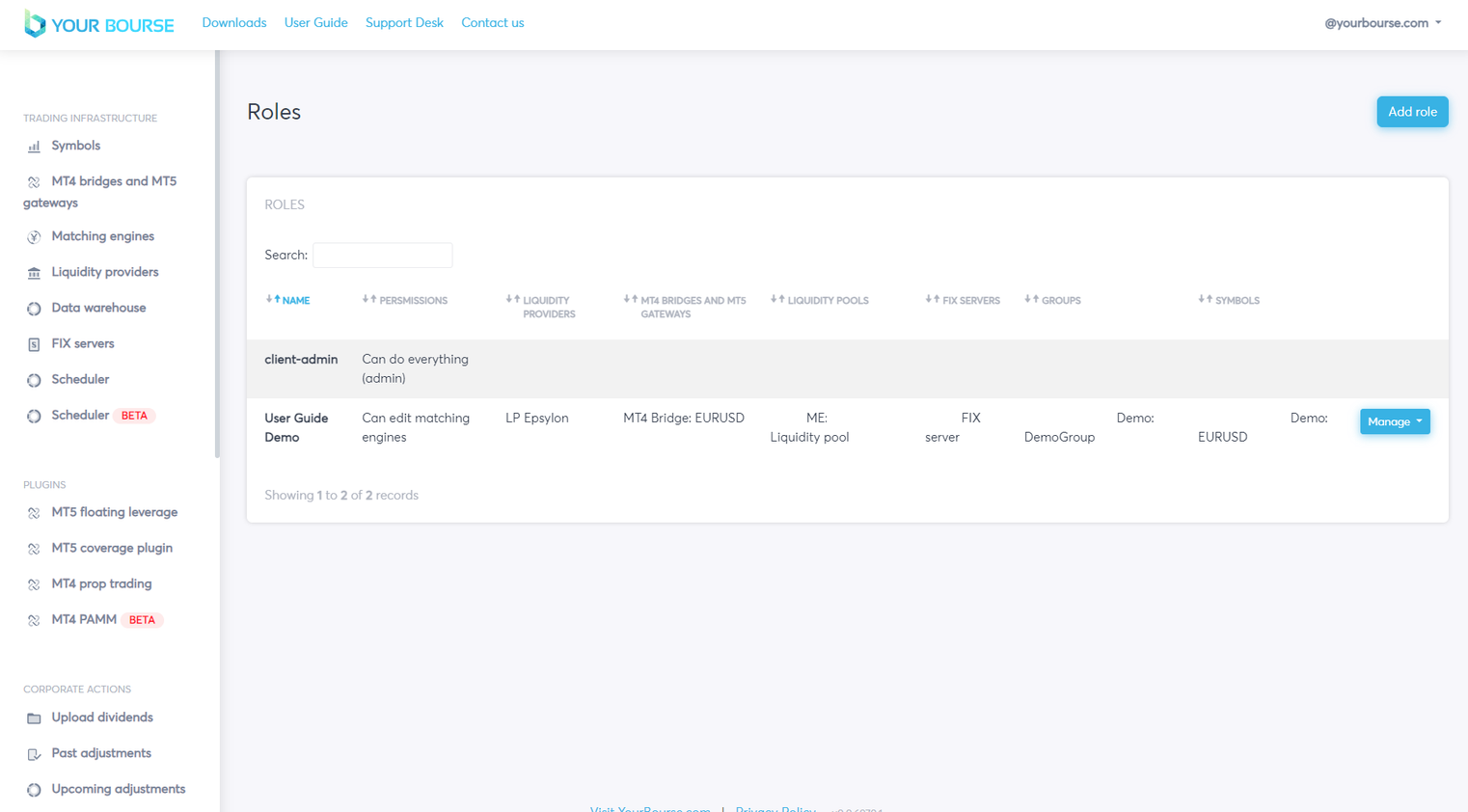
Task: Click the Scheduler BETA icon
Action: coord(34,416)
